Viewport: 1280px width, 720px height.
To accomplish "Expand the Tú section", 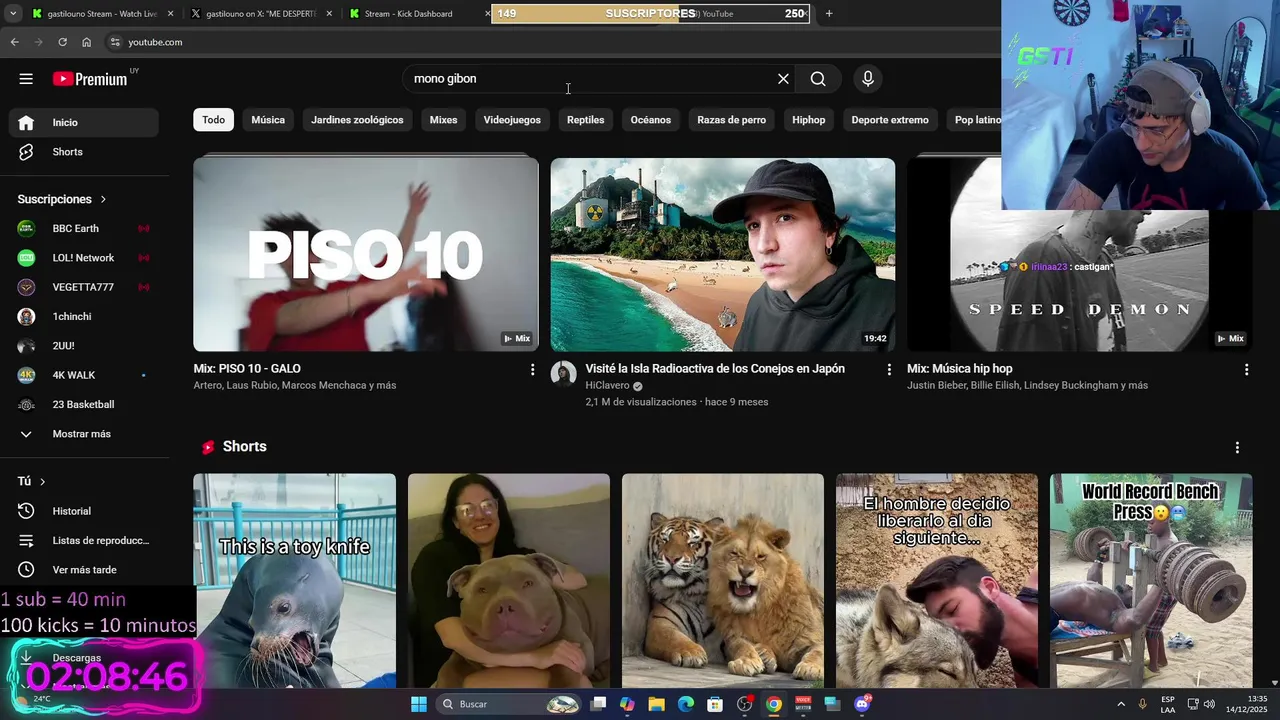I will tap(32, 481).
